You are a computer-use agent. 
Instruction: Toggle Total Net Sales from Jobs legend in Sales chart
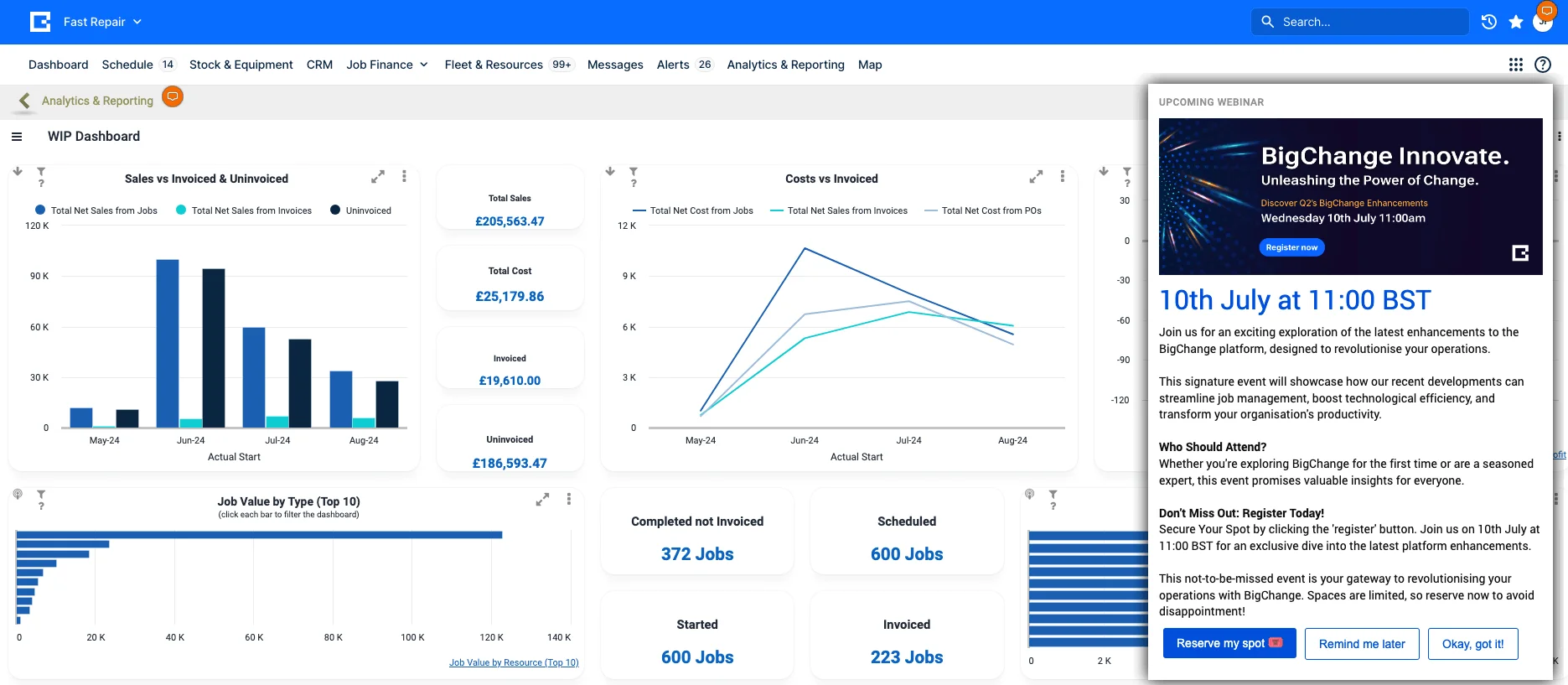click(96, 210)
